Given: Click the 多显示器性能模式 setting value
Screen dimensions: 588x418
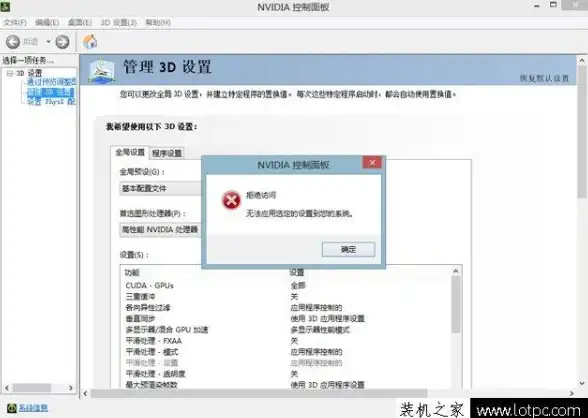Looking at the screenshot, I should coord(320,330).
